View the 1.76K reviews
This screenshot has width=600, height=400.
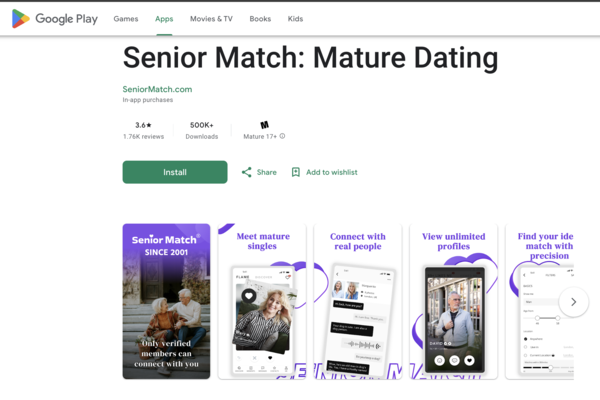143,137
